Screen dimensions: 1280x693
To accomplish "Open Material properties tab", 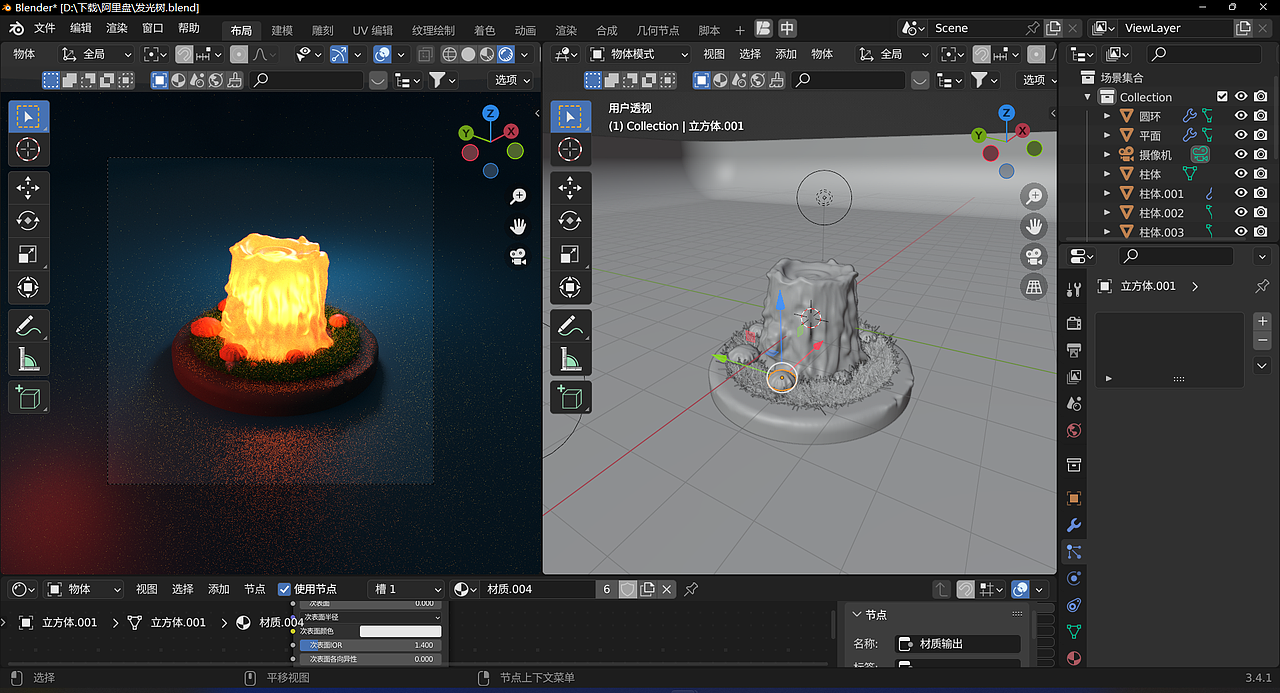I will click(x=1074, y=659).
